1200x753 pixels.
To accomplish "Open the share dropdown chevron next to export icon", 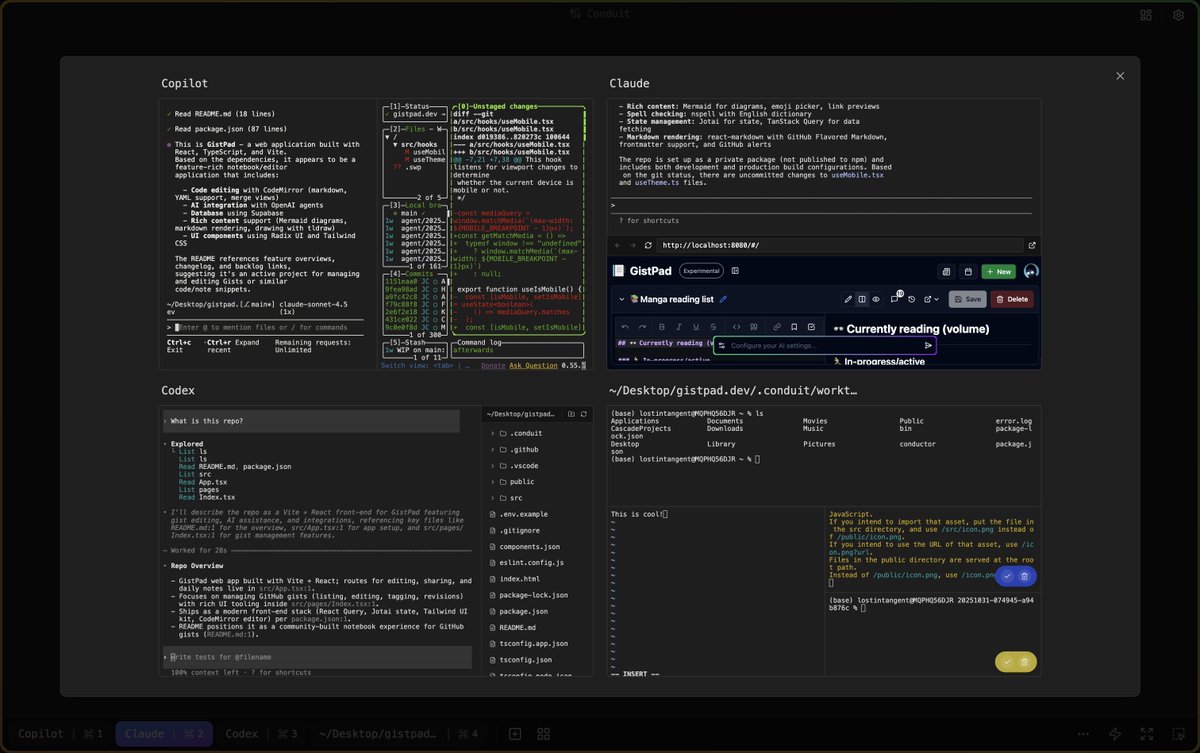I will click(x=936, y=299).
